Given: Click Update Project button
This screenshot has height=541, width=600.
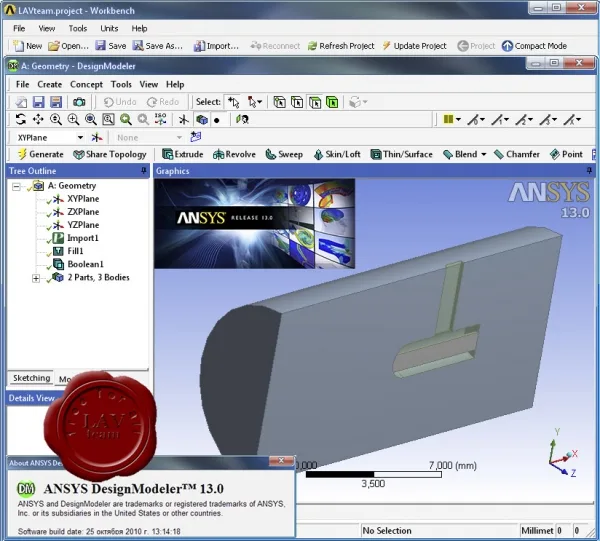Looking at the screenshot, I should (415, 46).
